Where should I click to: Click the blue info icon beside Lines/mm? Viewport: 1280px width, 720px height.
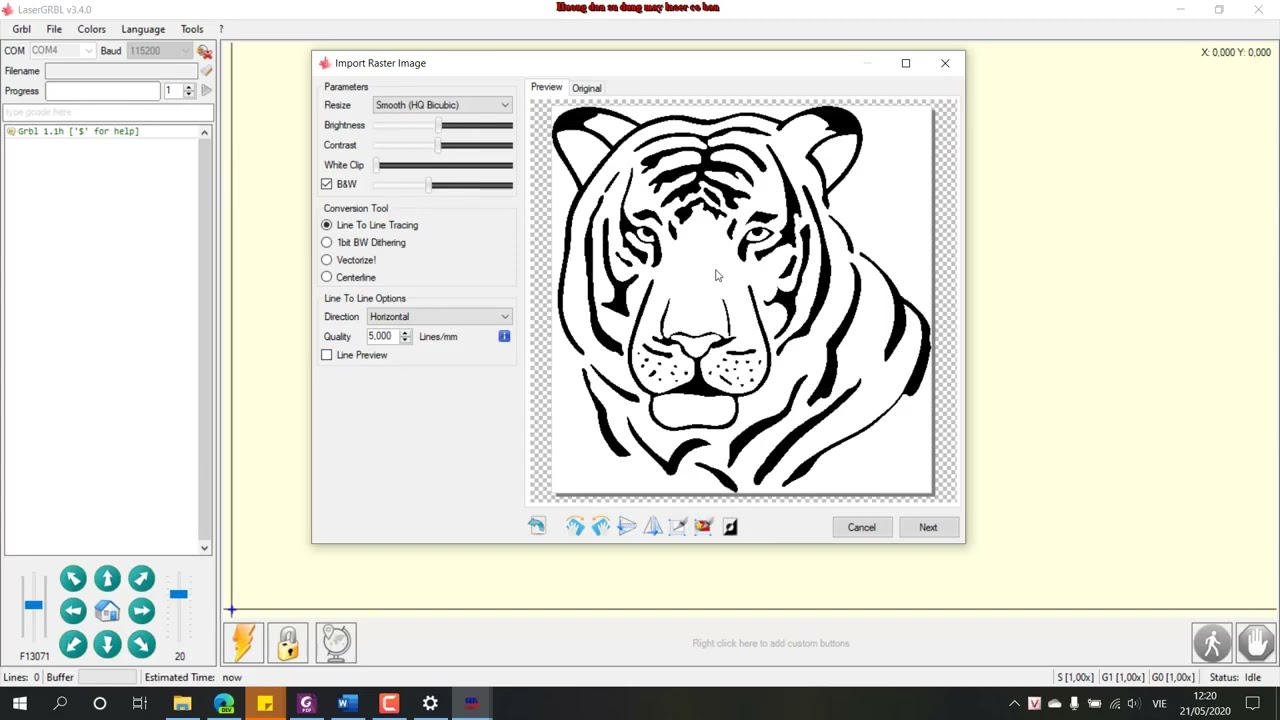pyautogui.click(x=504, y=336)
